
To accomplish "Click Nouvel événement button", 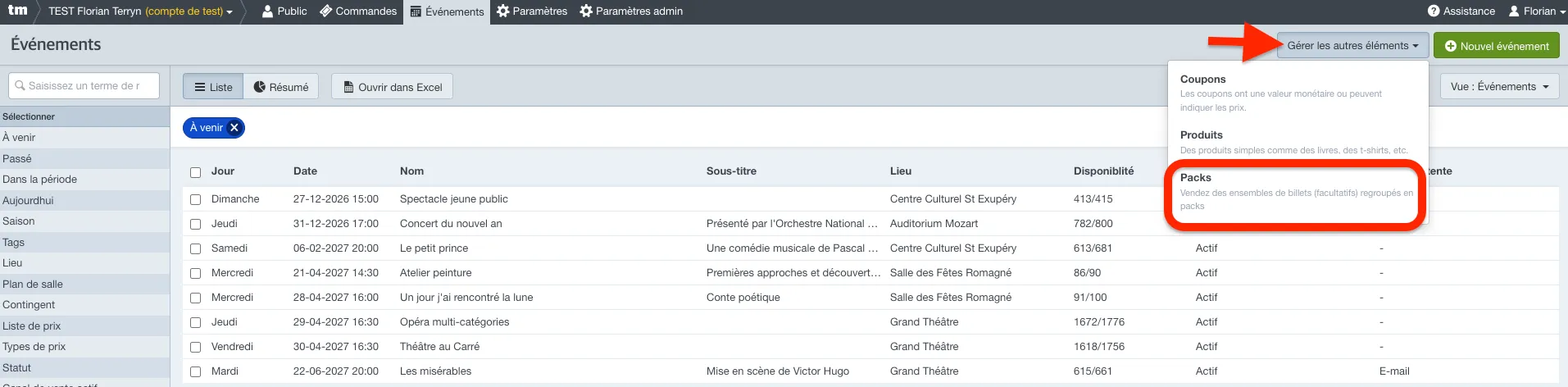I will coord(1497,46).
